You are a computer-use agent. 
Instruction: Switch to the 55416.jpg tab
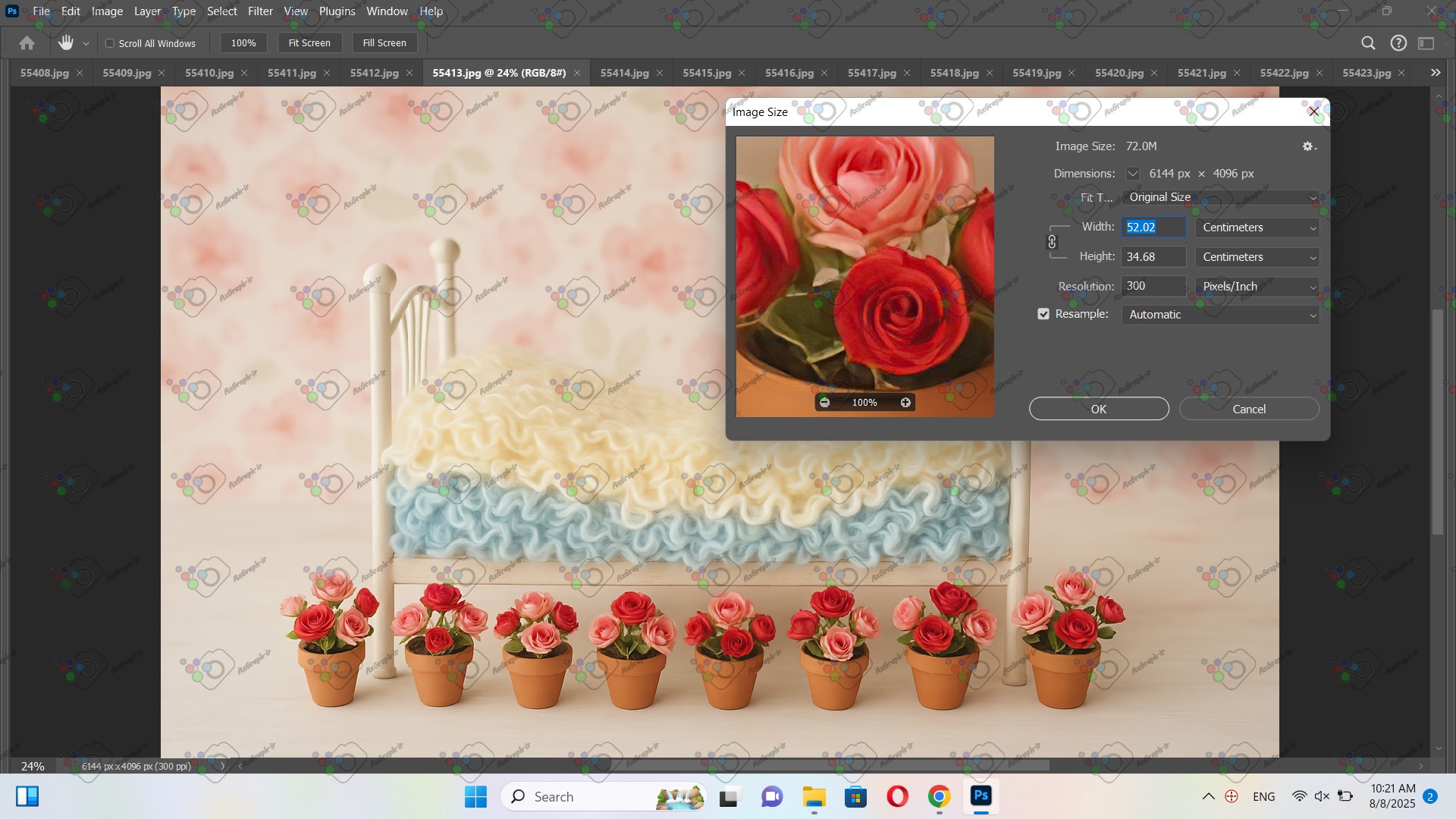(789, 73)
